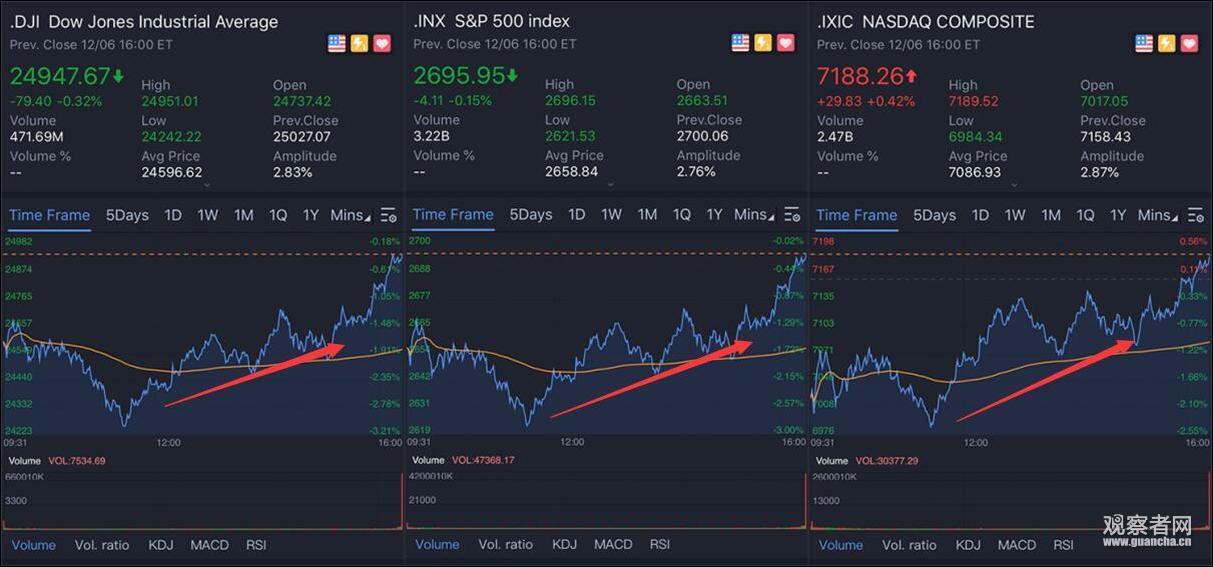
Task: Expand more stats chevron below NASDAQ Avg Price
Action: click(x=1015, y=185)
